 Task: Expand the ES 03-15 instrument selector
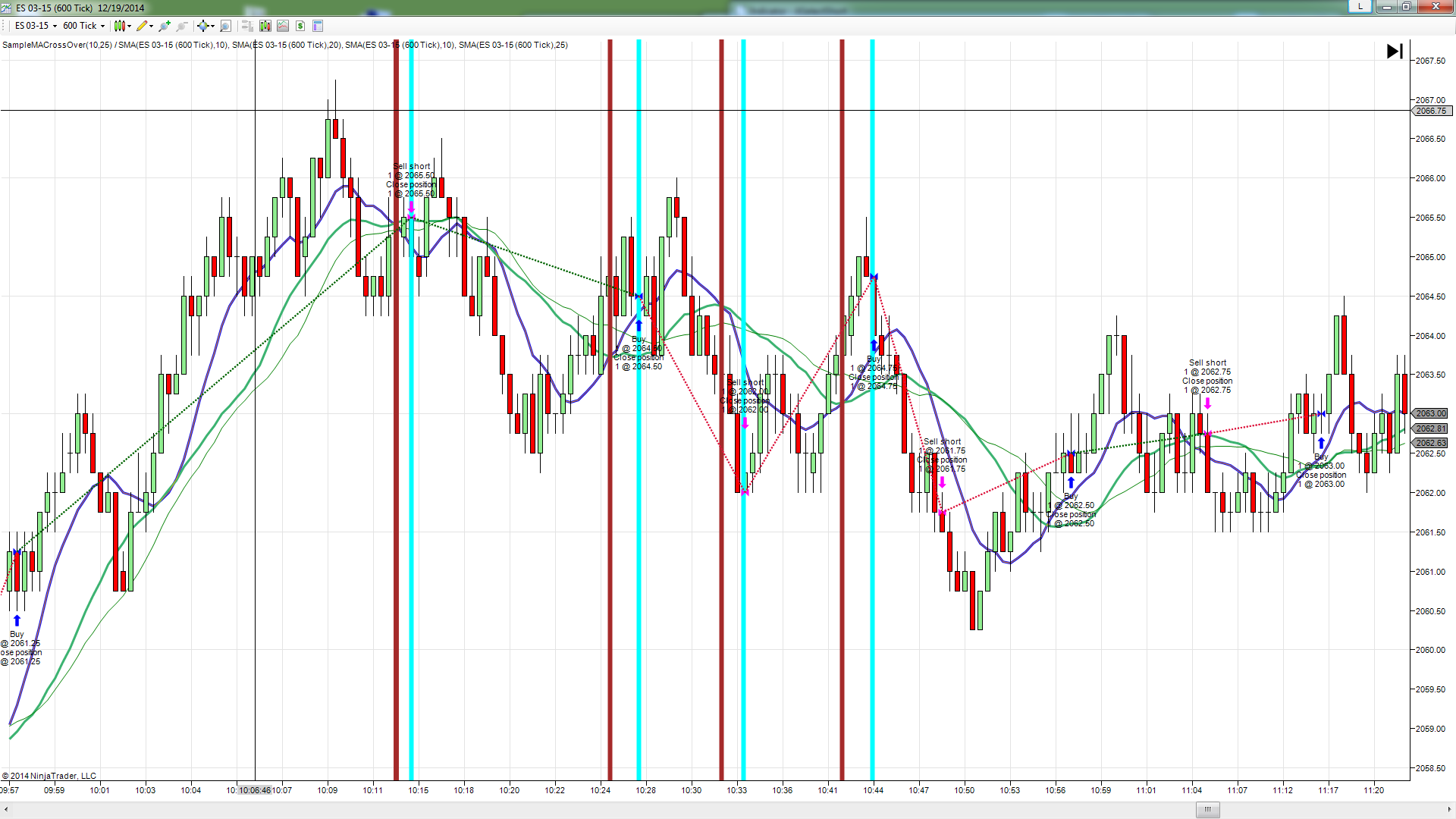click(x=55, y=26)
